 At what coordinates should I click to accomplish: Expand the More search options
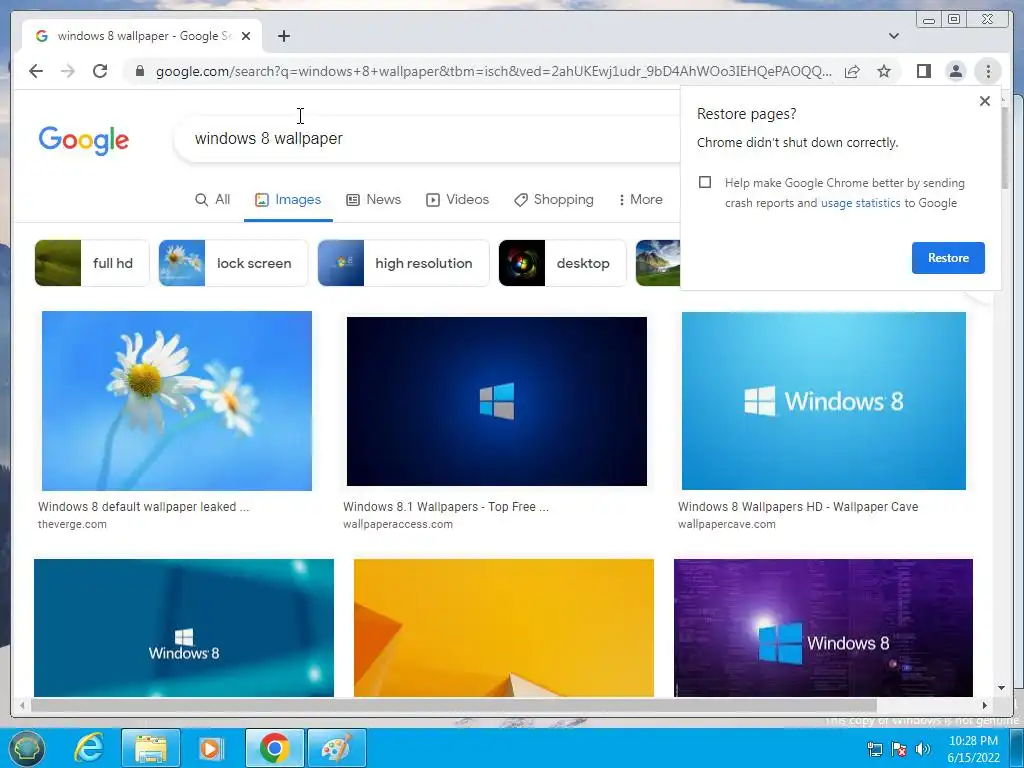click(x=641, y=200)
